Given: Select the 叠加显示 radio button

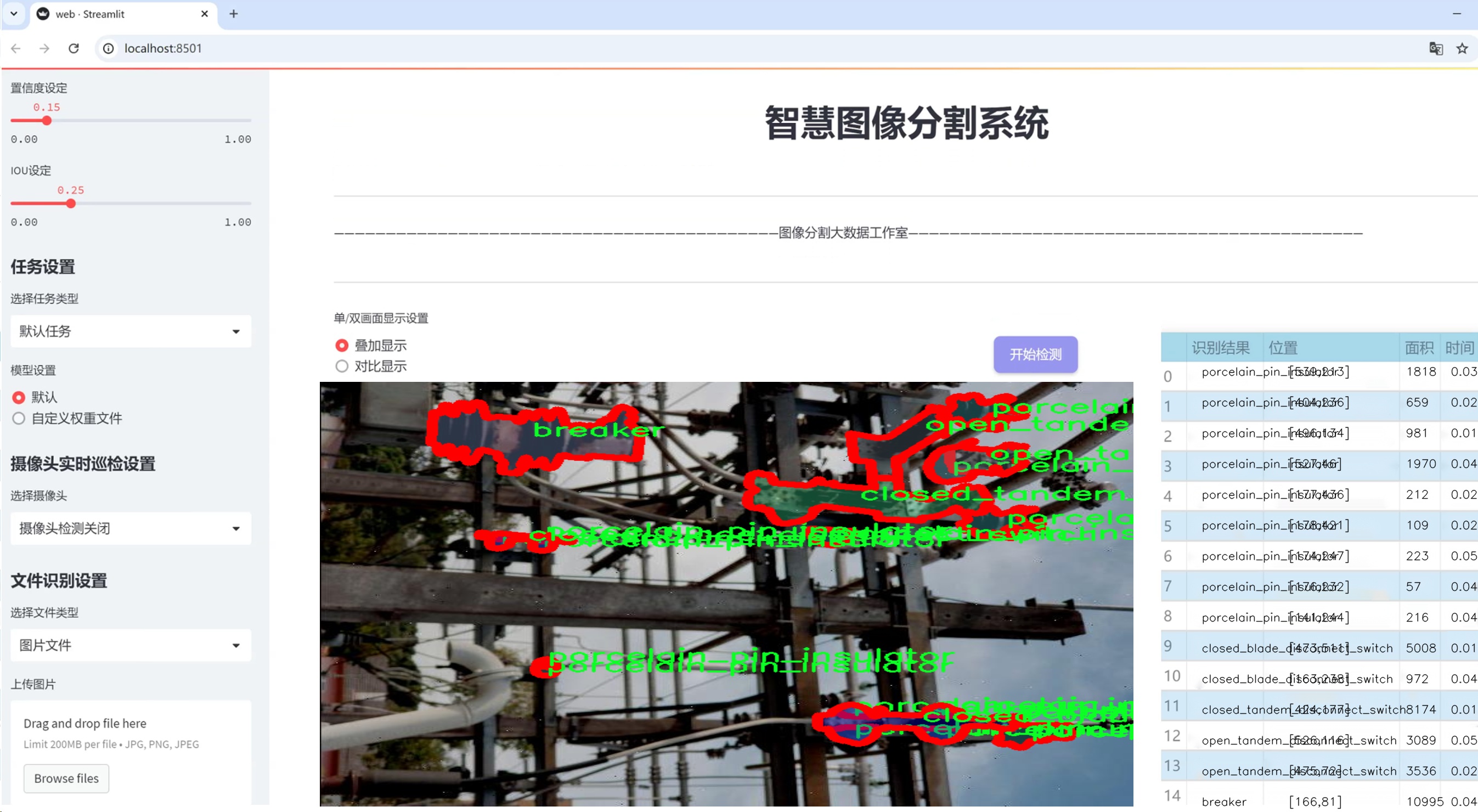Looking at the screenshot, I should point(342,346).
